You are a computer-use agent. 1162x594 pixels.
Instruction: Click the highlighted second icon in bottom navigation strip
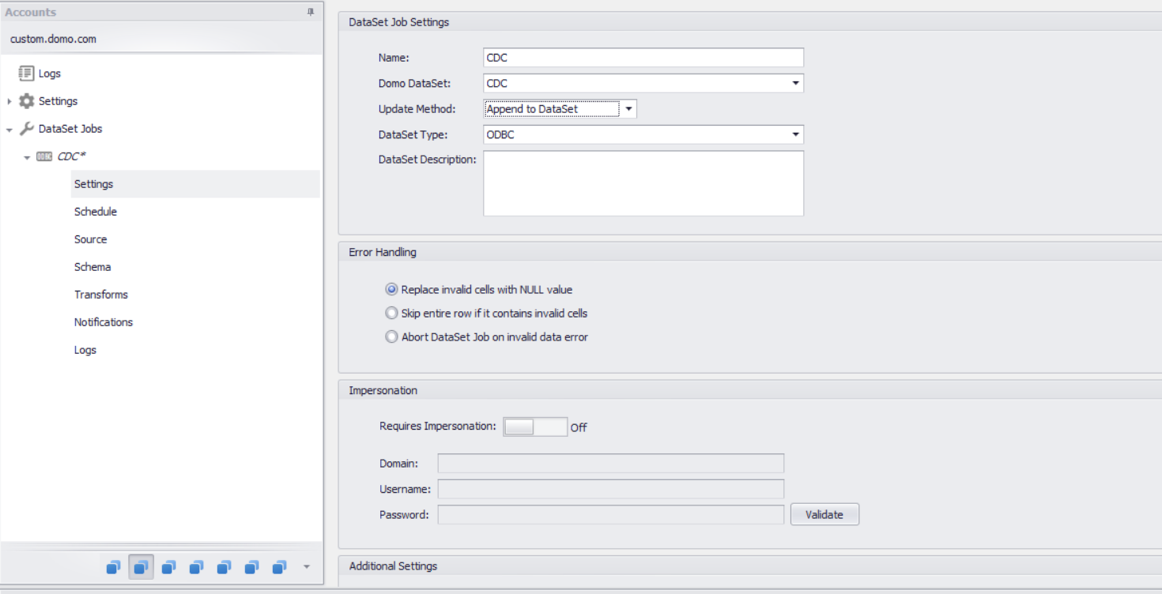click(141, 567)
